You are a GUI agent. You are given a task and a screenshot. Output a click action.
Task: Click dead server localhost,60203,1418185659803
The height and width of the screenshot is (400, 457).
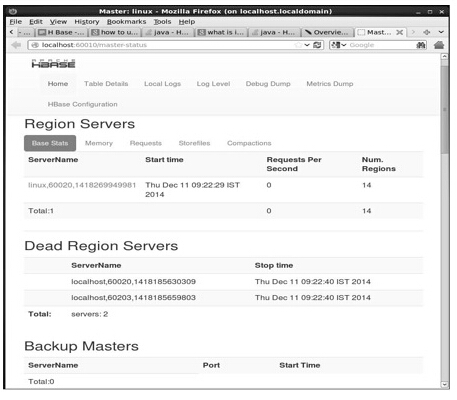133,298
